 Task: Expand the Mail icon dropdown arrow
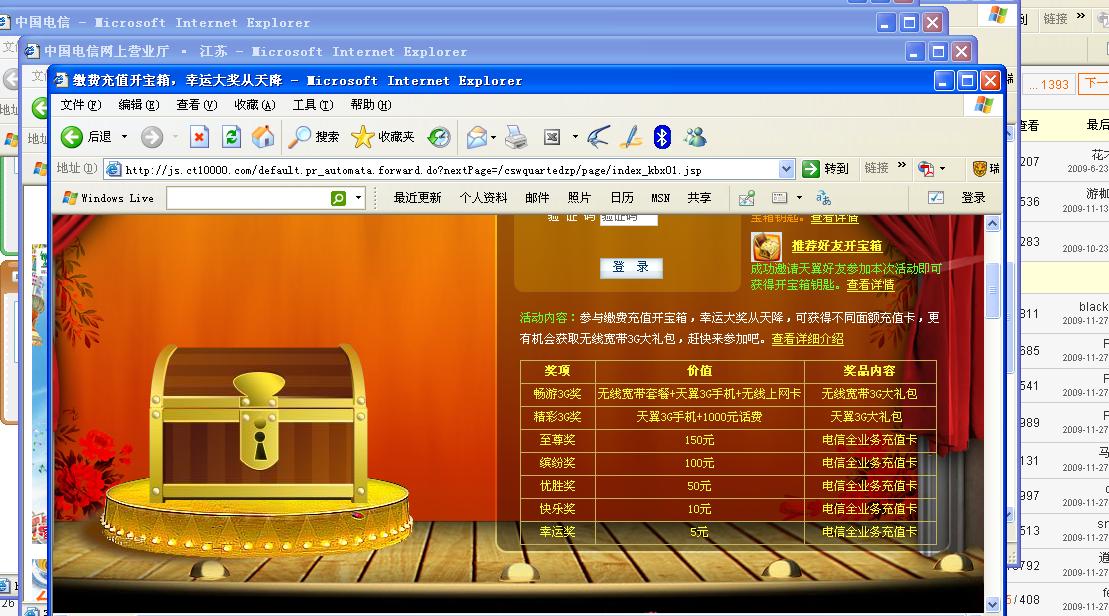click(494, 137)
